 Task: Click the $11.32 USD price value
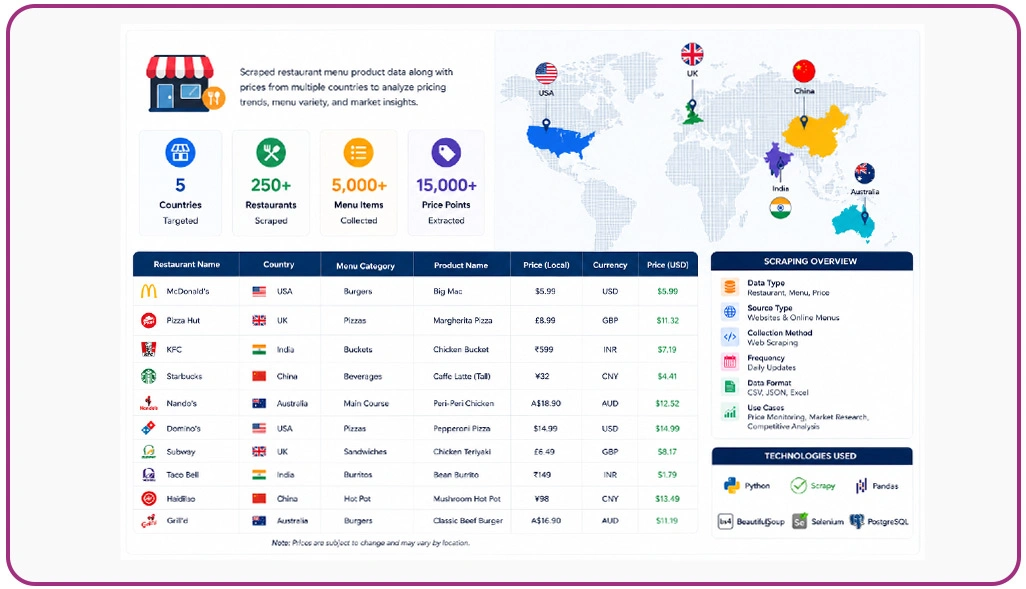pos(667,321)
